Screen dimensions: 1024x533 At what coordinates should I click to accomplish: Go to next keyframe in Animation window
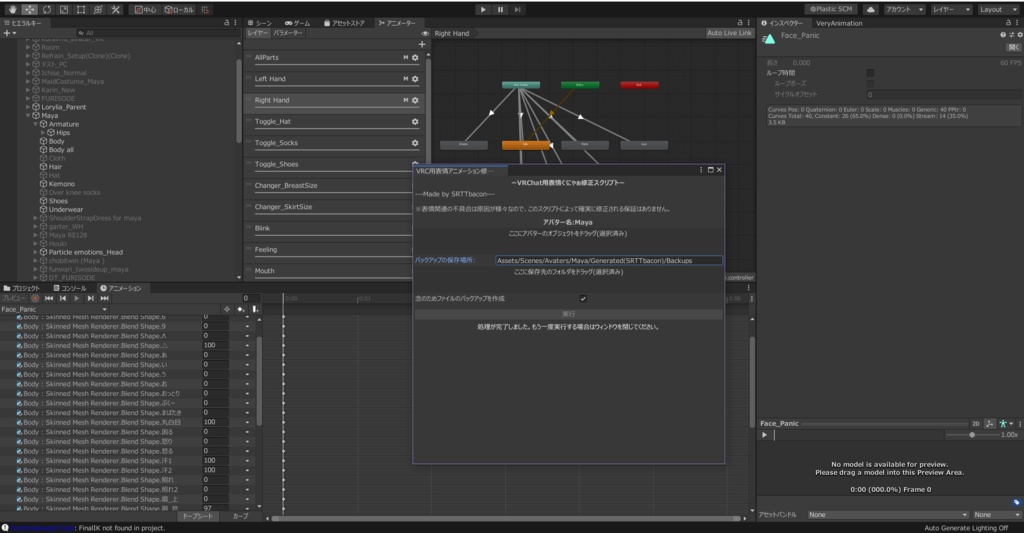point(90,299)
